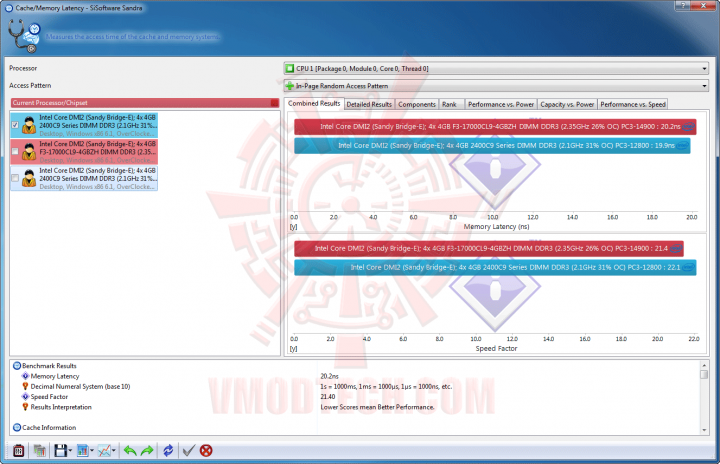Screen dimensions: 720x464
Task: Click the Current Processor/Chipset header bar
Action: pyautogui.click(x=145, y=103)
